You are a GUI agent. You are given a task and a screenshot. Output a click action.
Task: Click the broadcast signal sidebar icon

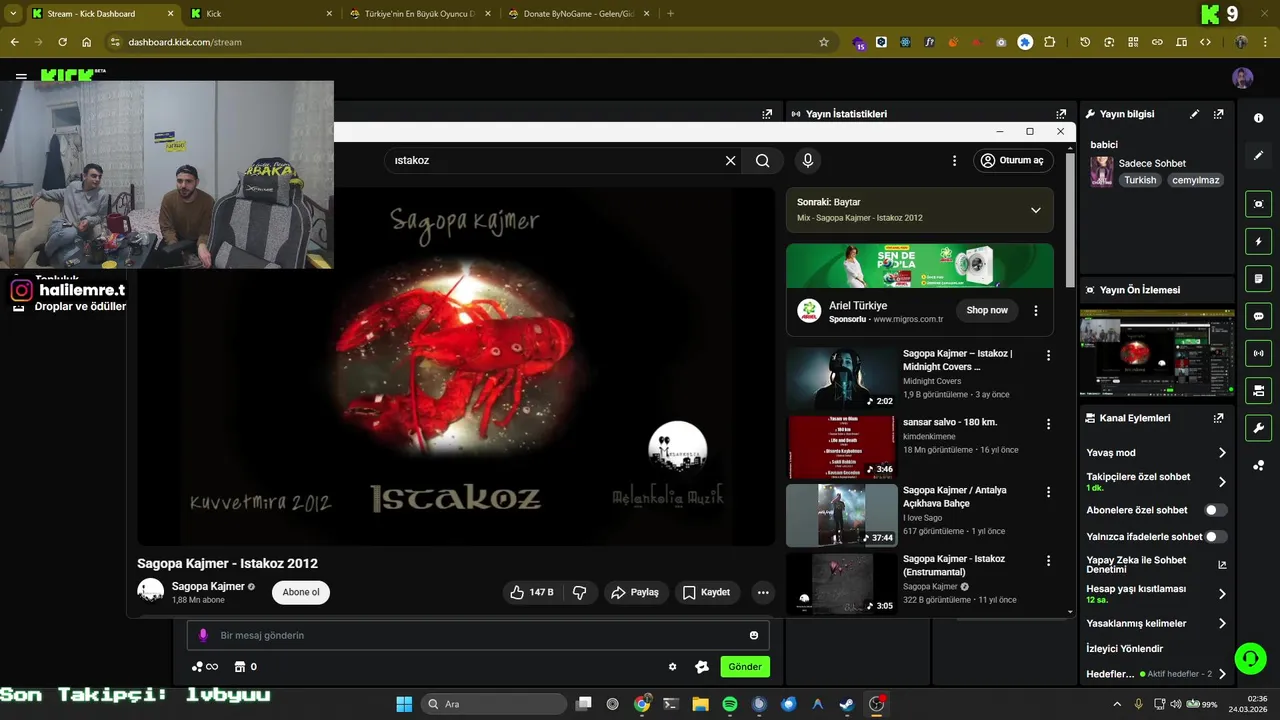click(1258, 353)
